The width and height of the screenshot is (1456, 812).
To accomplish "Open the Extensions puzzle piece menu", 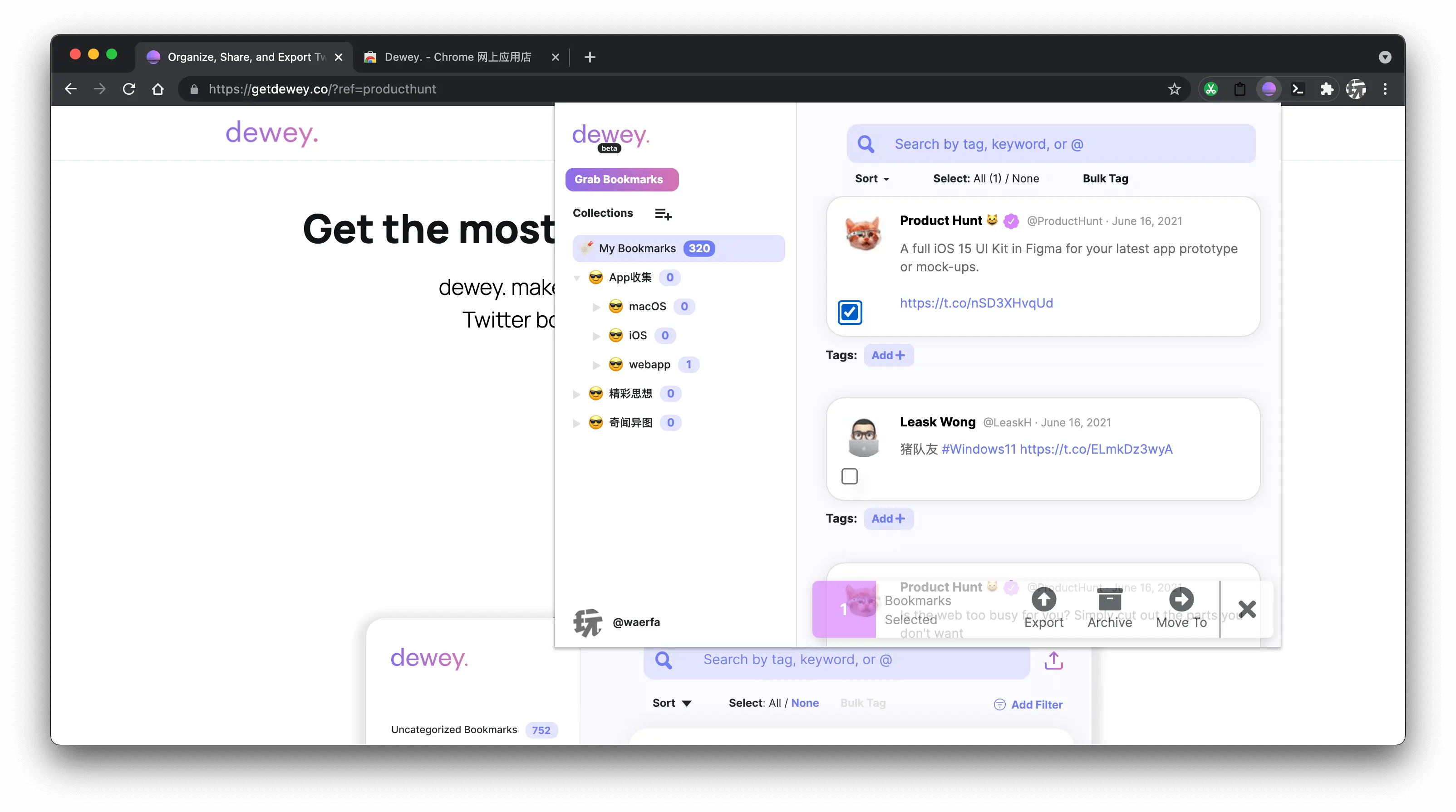I will [x=1327, y=89].
